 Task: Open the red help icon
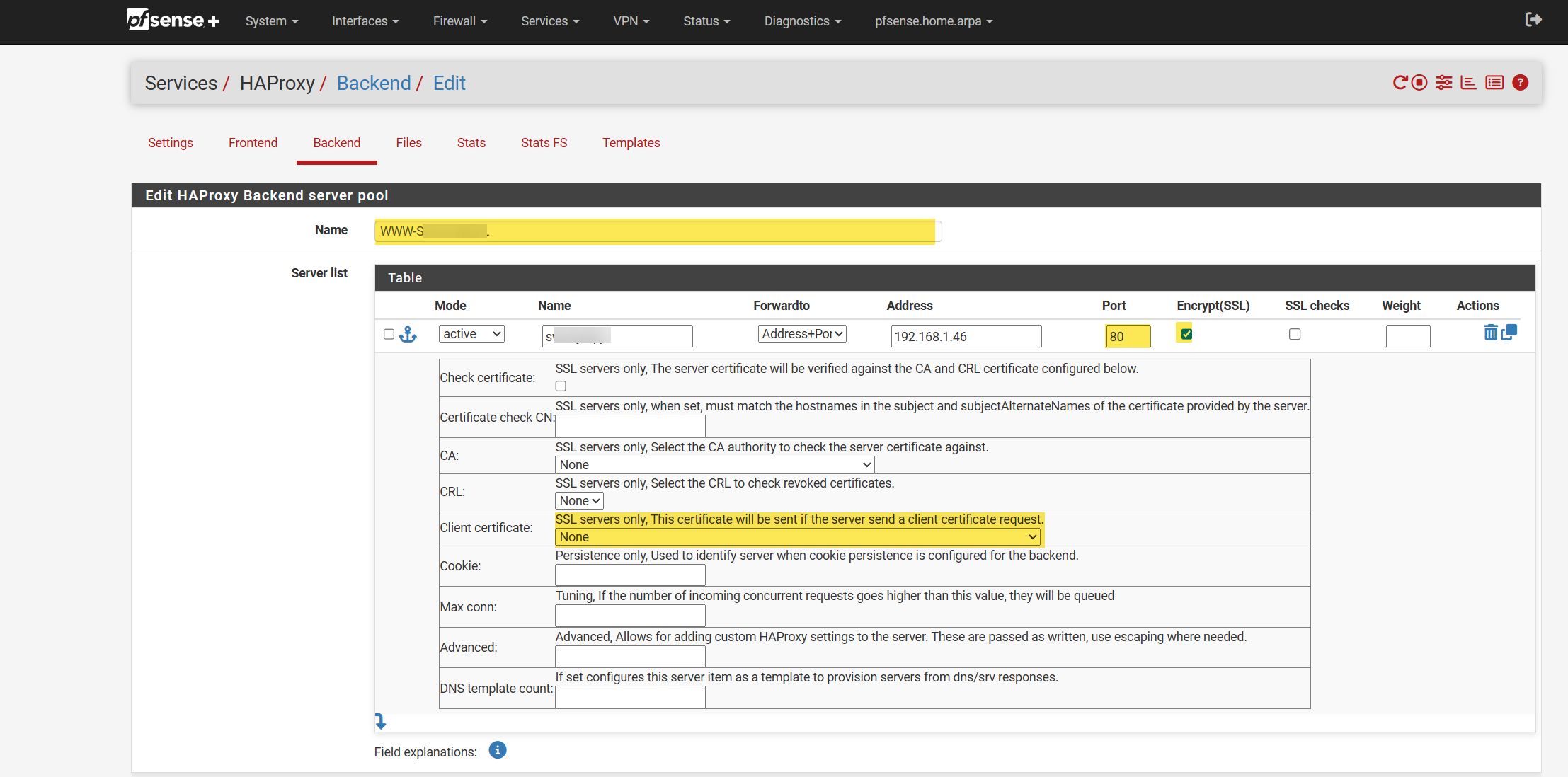[x=1520, y=83]
